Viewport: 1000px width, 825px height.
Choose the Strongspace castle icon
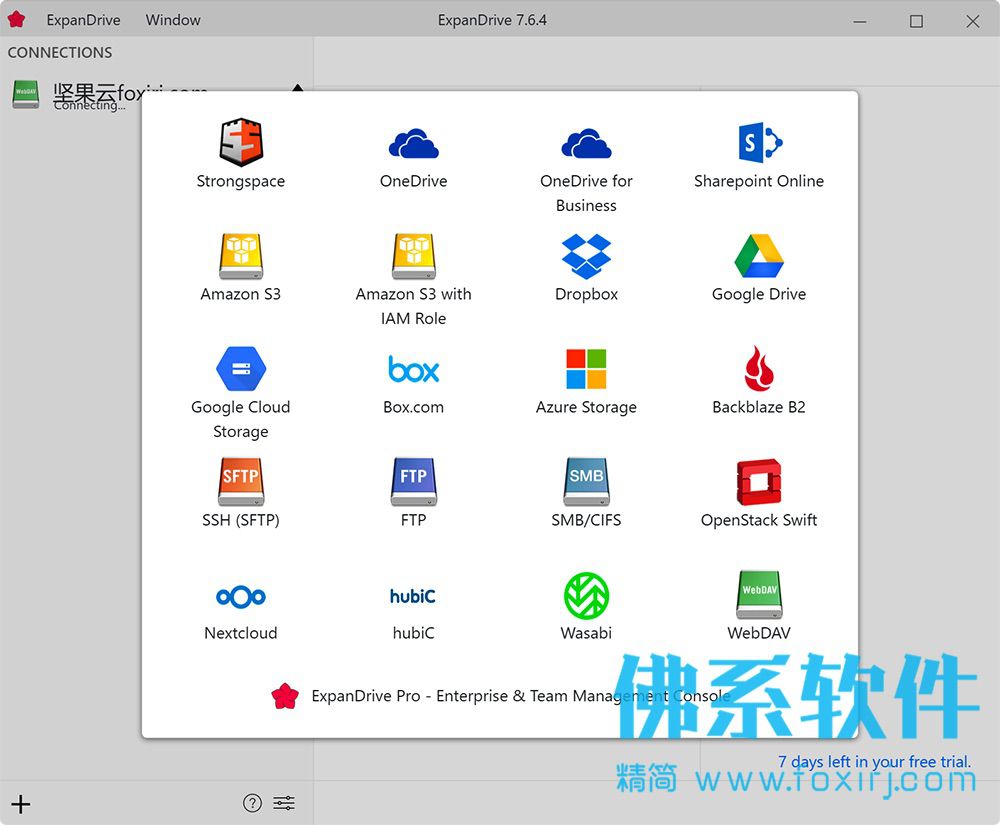[x=241, y=142]
